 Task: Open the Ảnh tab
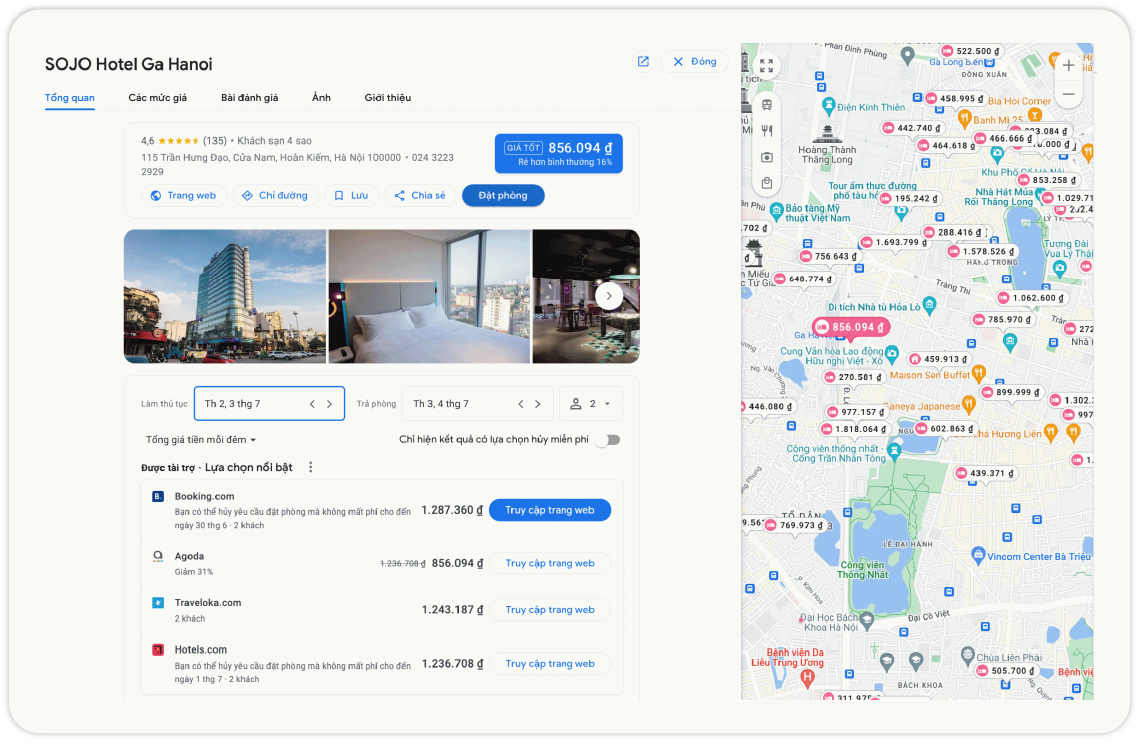click(x=322, y=98)
